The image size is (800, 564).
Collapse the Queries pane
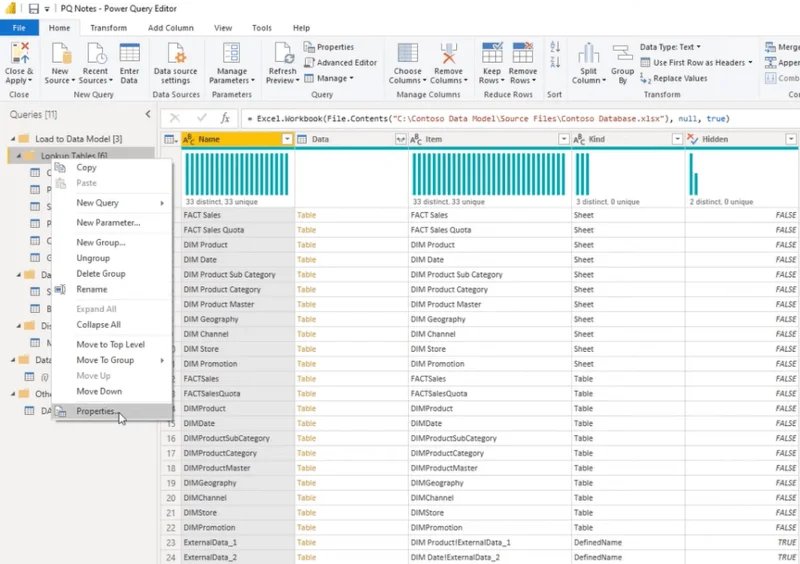(x=148, y=114)
